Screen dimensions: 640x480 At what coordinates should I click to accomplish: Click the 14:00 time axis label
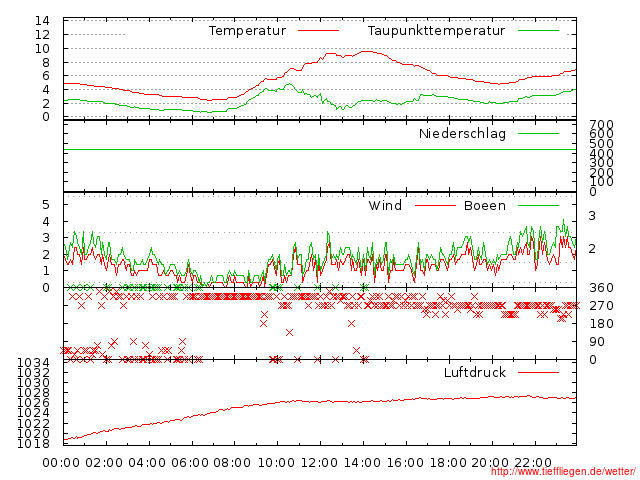pos(362,463)
